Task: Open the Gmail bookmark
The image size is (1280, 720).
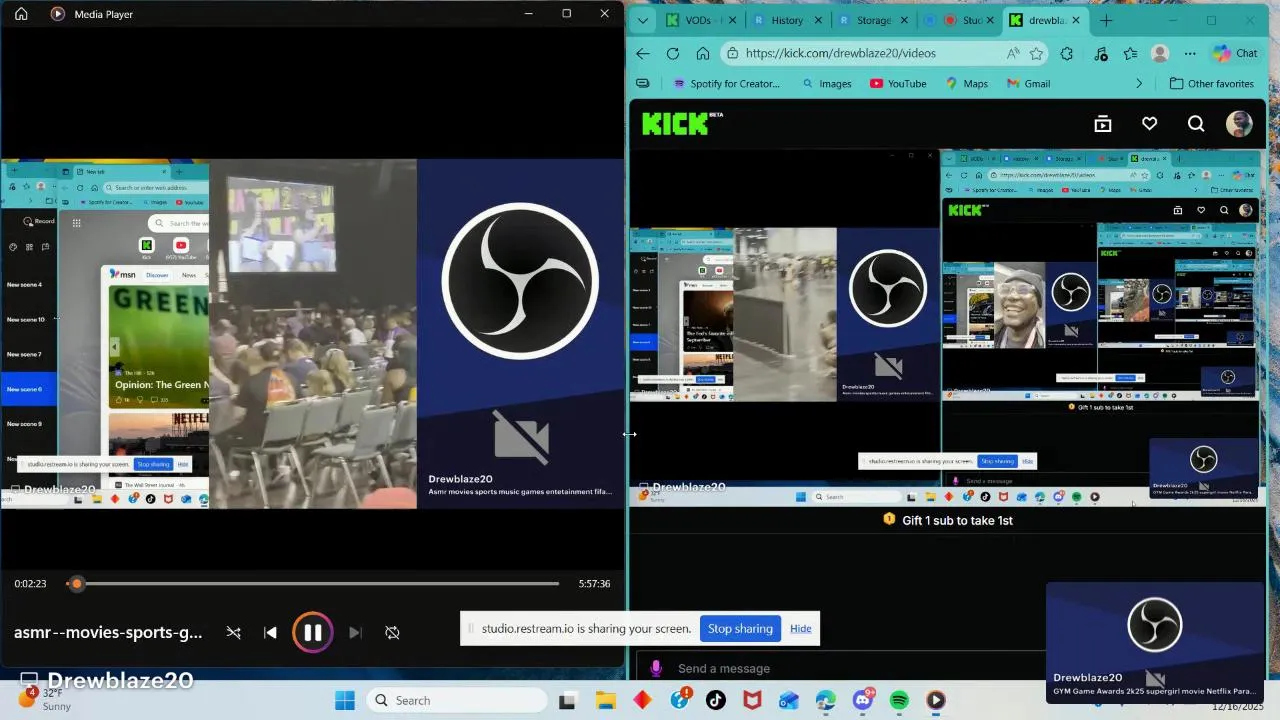Action: click(x=1028, y=84)
